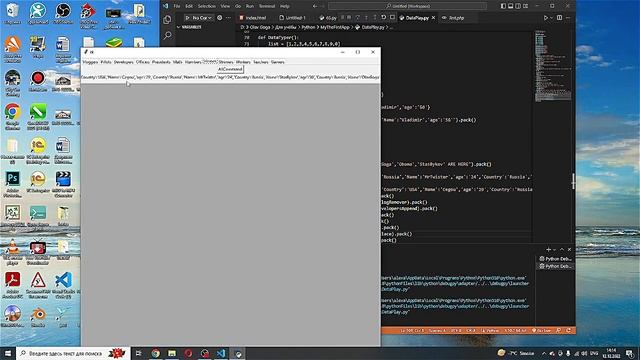The width and height of the screenshot is (640, 360).
Task: Open VS Code notifications bell in status bar
Action: (x=569, y=330)
